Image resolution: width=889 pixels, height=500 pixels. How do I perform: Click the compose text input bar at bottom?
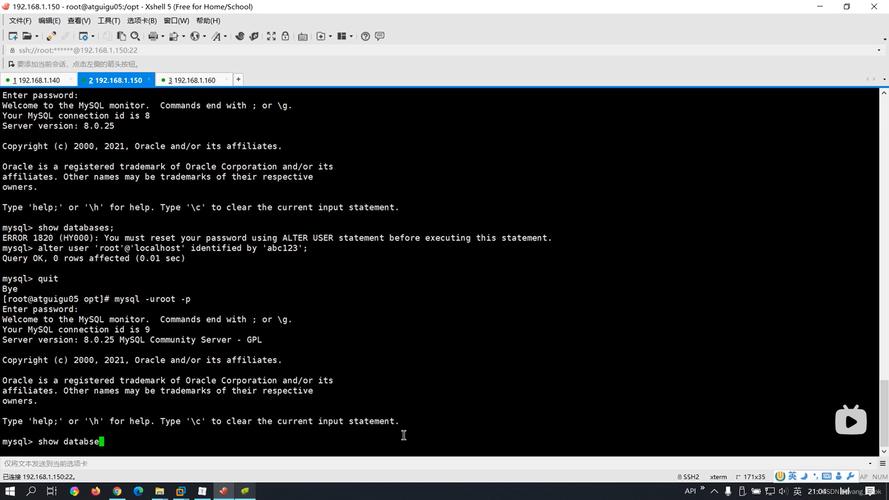tap(434, 463)
